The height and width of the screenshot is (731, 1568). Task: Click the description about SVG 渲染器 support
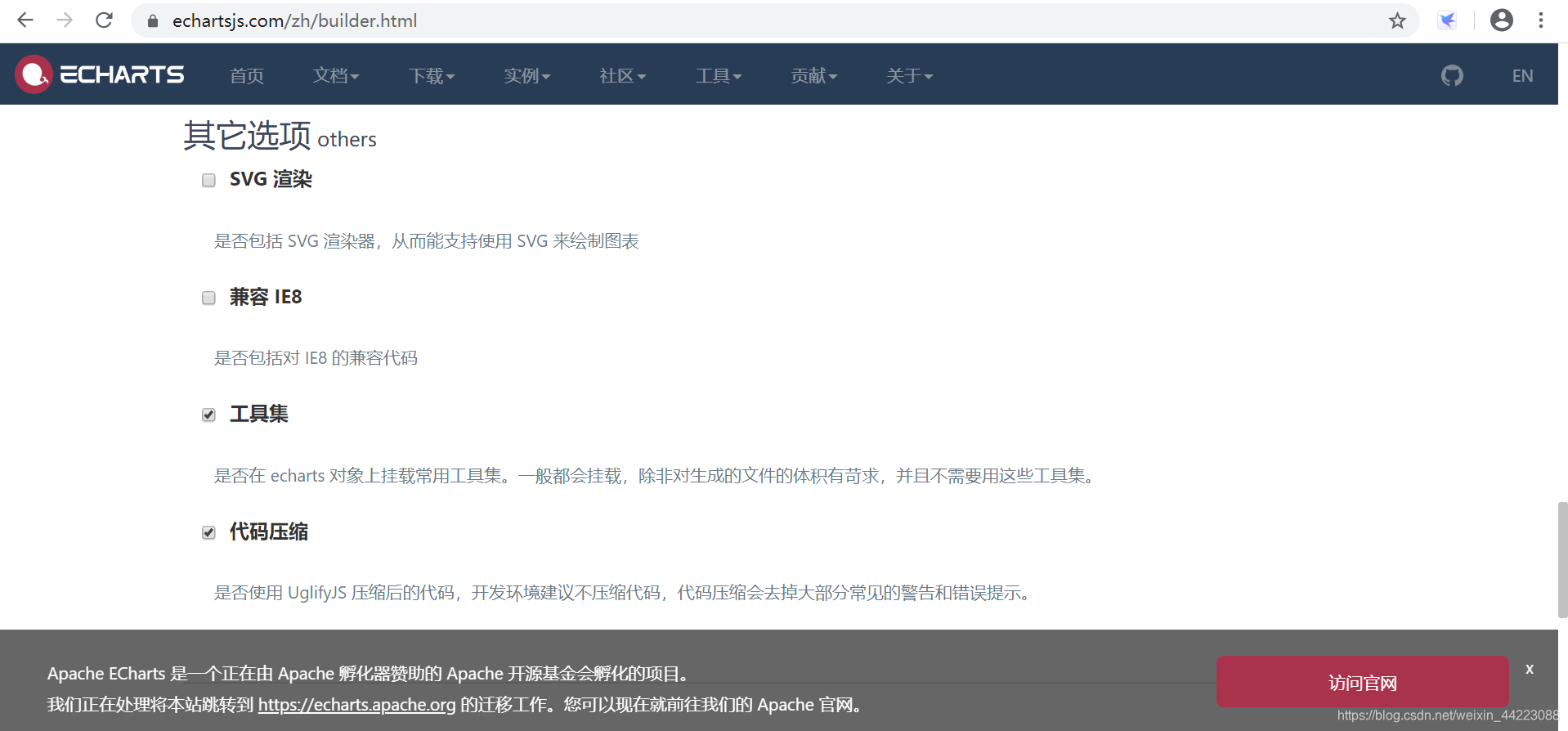click(x=426, y=241)
